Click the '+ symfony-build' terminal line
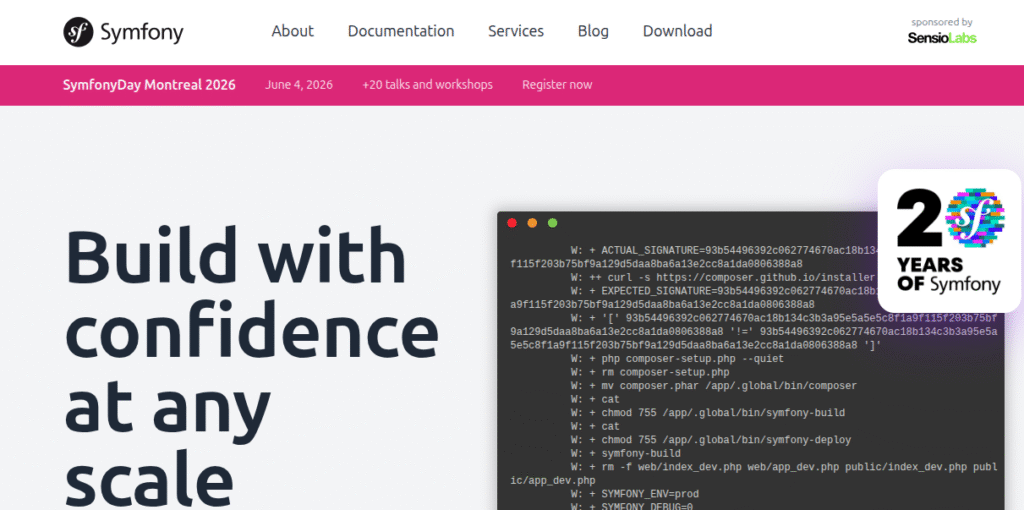Viewport: 1024px width, 510px height. (626, 454)
